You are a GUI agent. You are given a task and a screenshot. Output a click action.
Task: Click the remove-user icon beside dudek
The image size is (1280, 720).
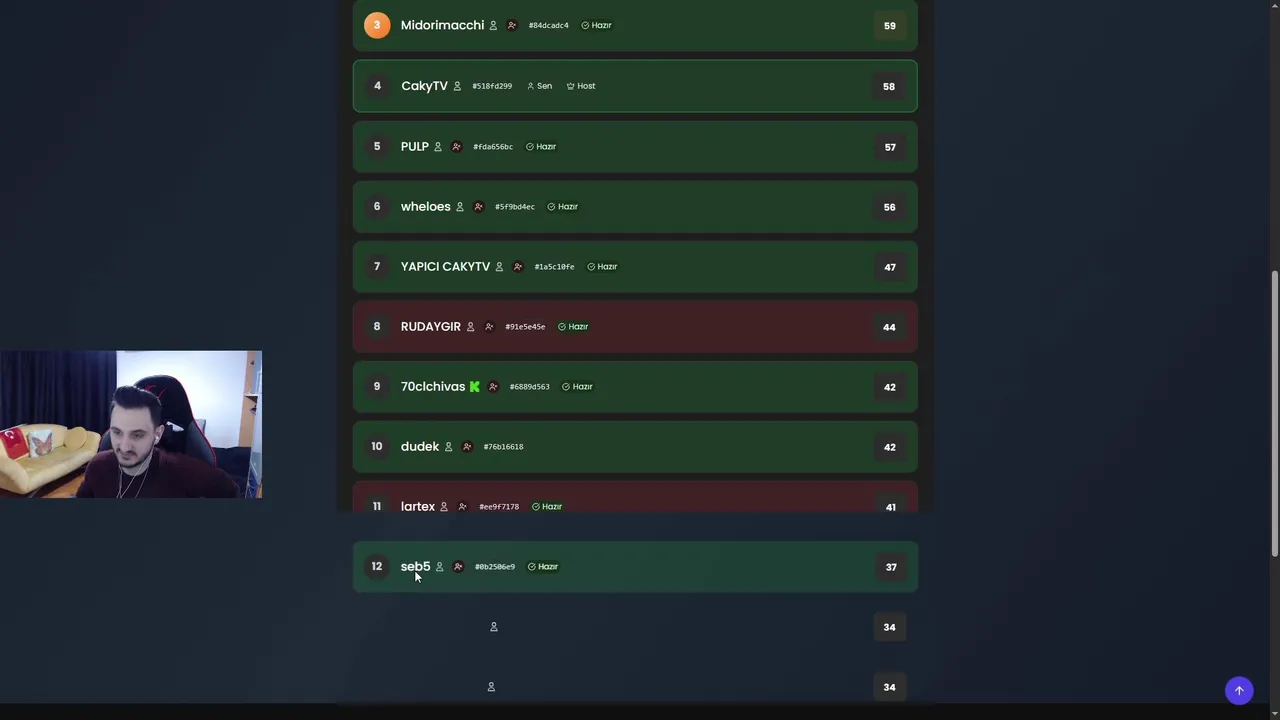point(467,446)
